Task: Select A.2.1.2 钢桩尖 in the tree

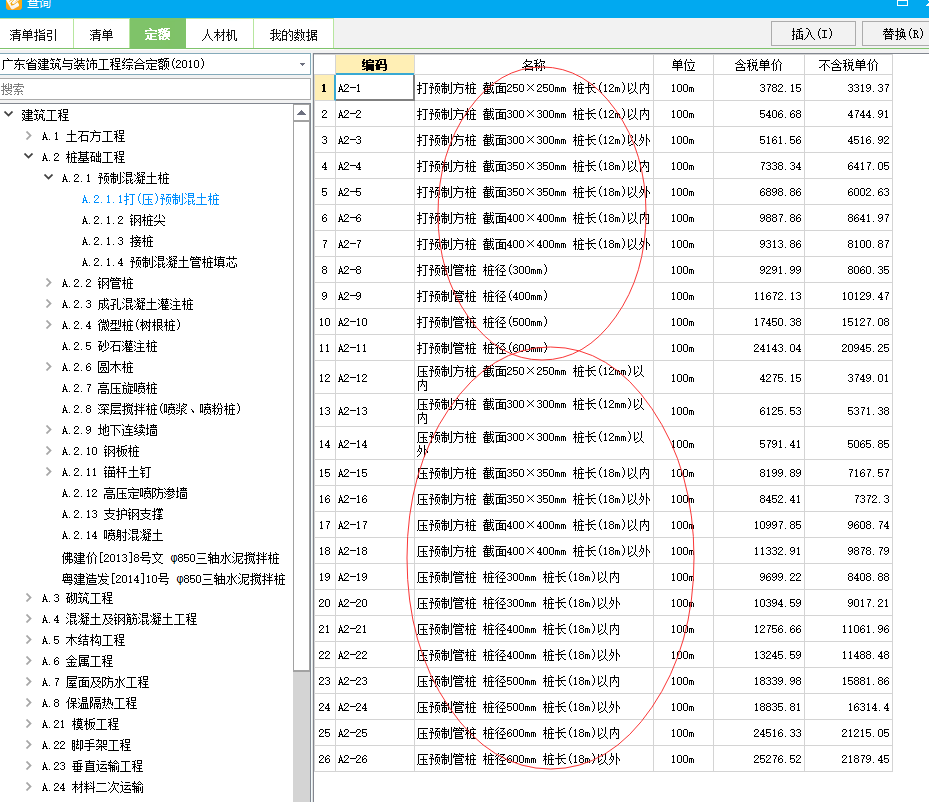Action: tap(124, 220)
